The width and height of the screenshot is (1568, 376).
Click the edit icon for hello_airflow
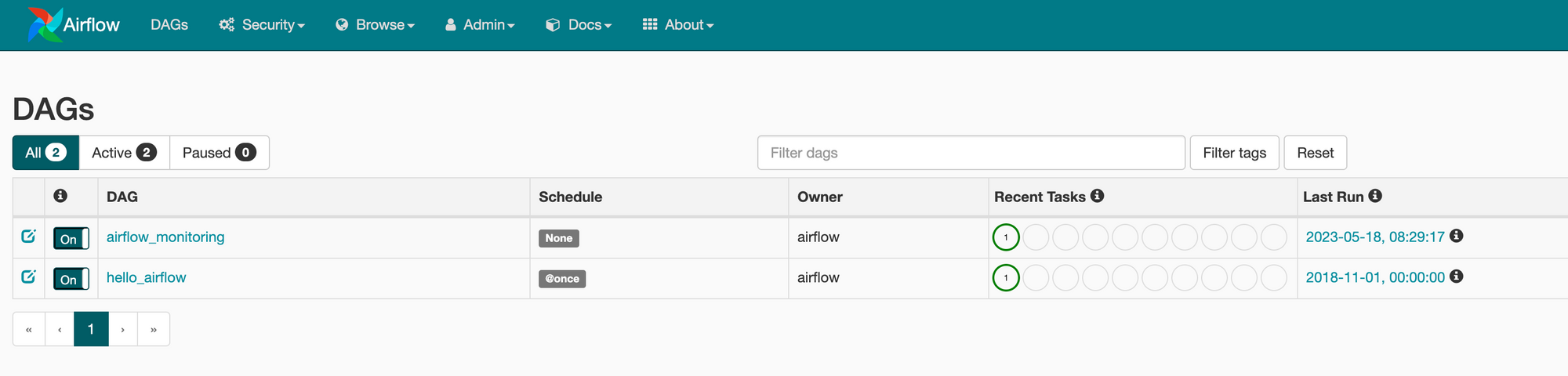(28, 277)
